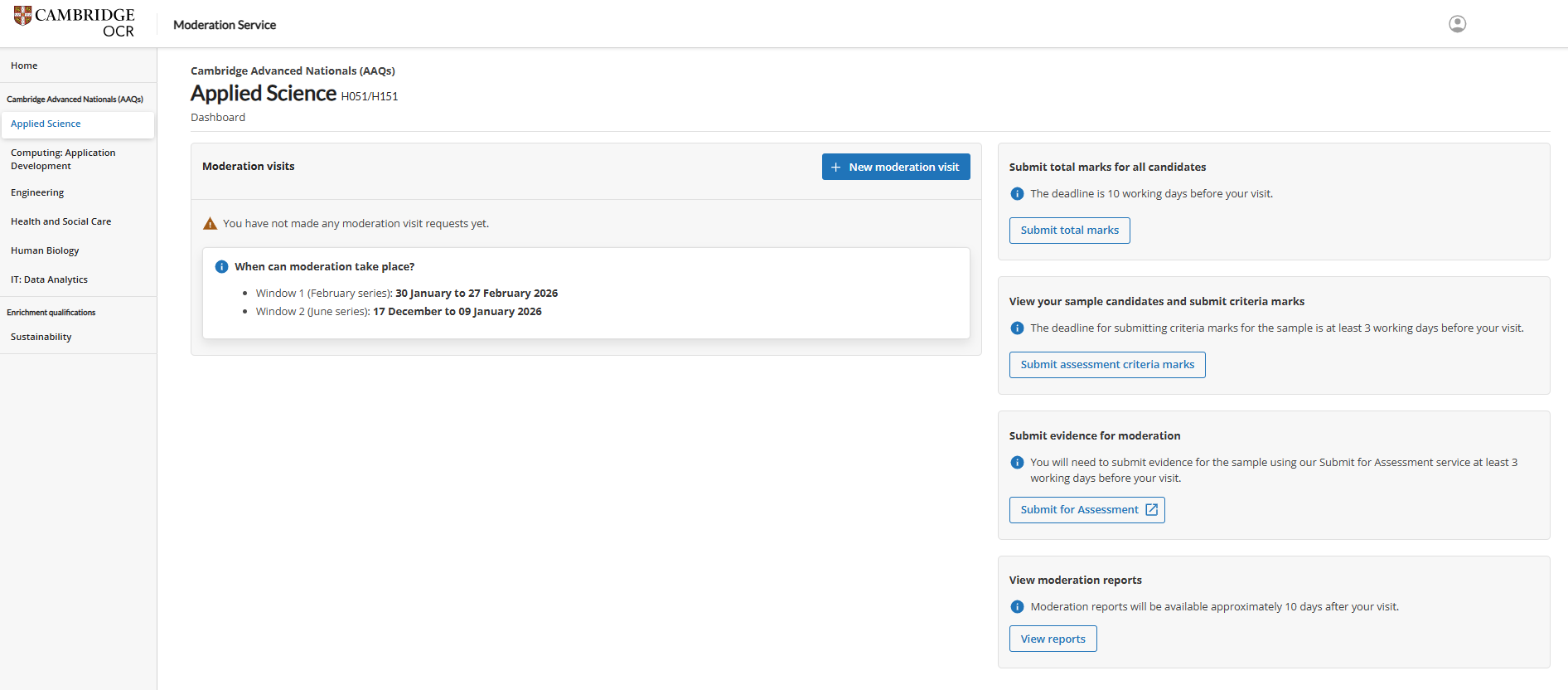Open the user account profile icon
1568x690 pixels.
[x=1457, y=24]
